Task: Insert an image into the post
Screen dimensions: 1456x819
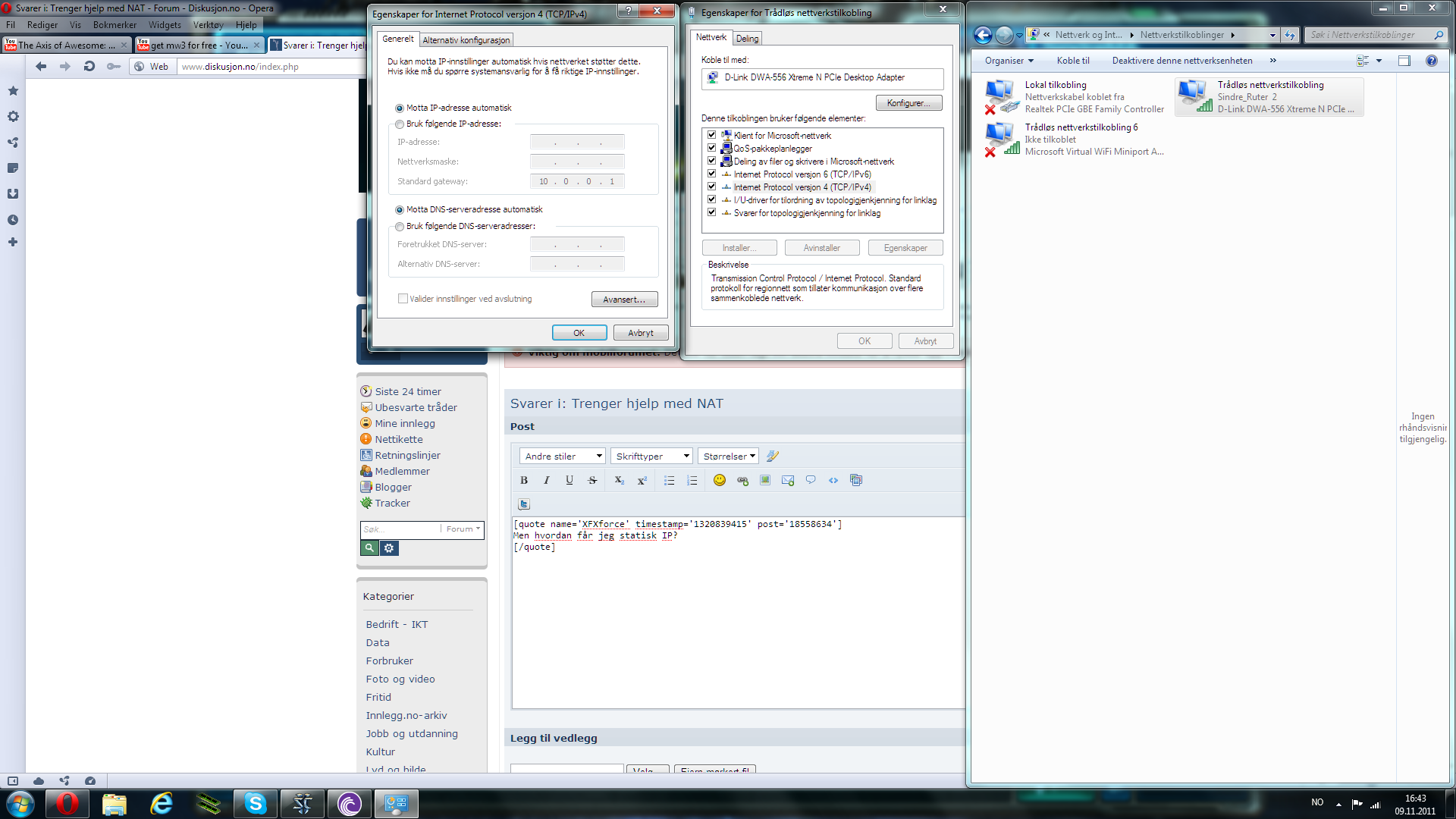Action: click(765, 480)
